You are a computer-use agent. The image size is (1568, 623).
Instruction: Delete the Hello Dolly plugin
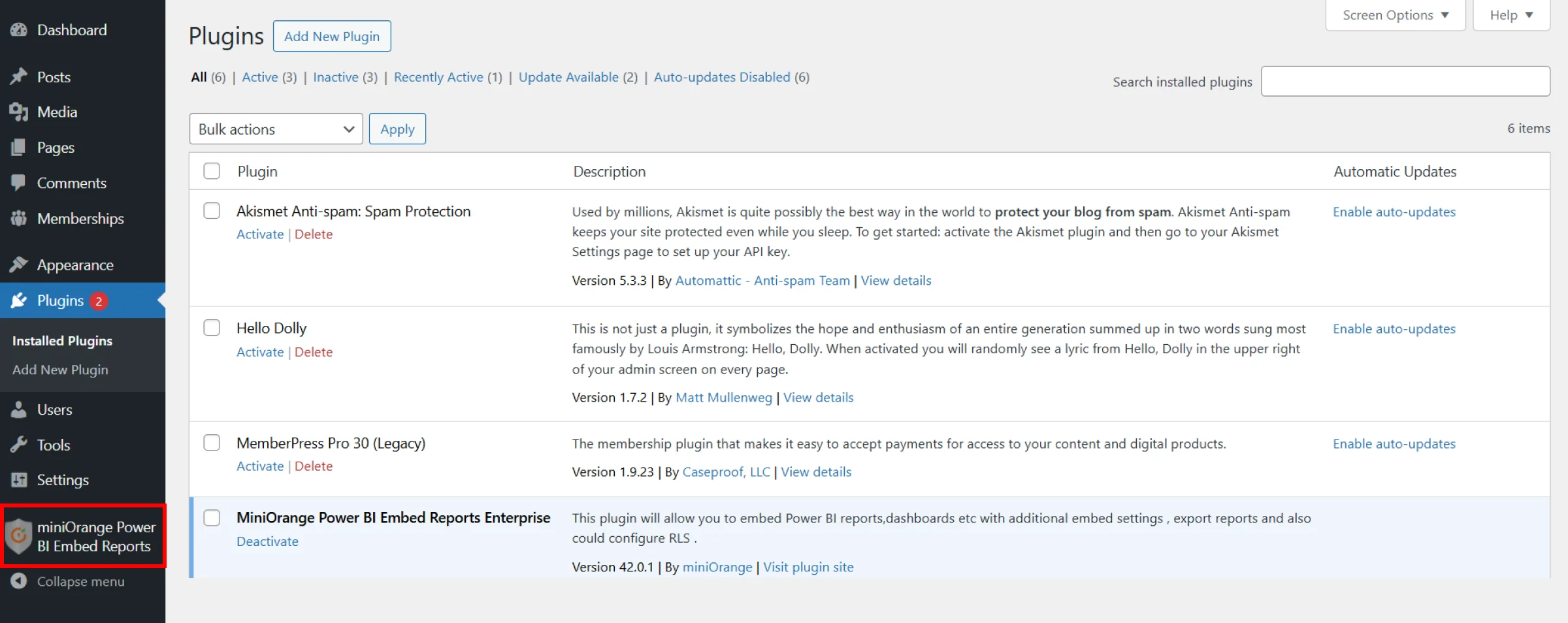coord(314,352)
